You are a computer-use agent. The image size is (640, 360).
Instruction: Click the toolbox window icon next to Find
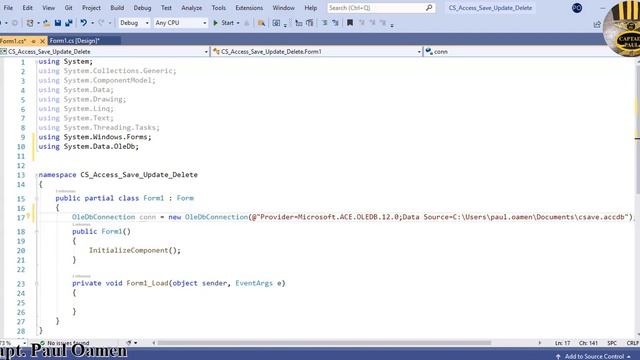[276, 23]
